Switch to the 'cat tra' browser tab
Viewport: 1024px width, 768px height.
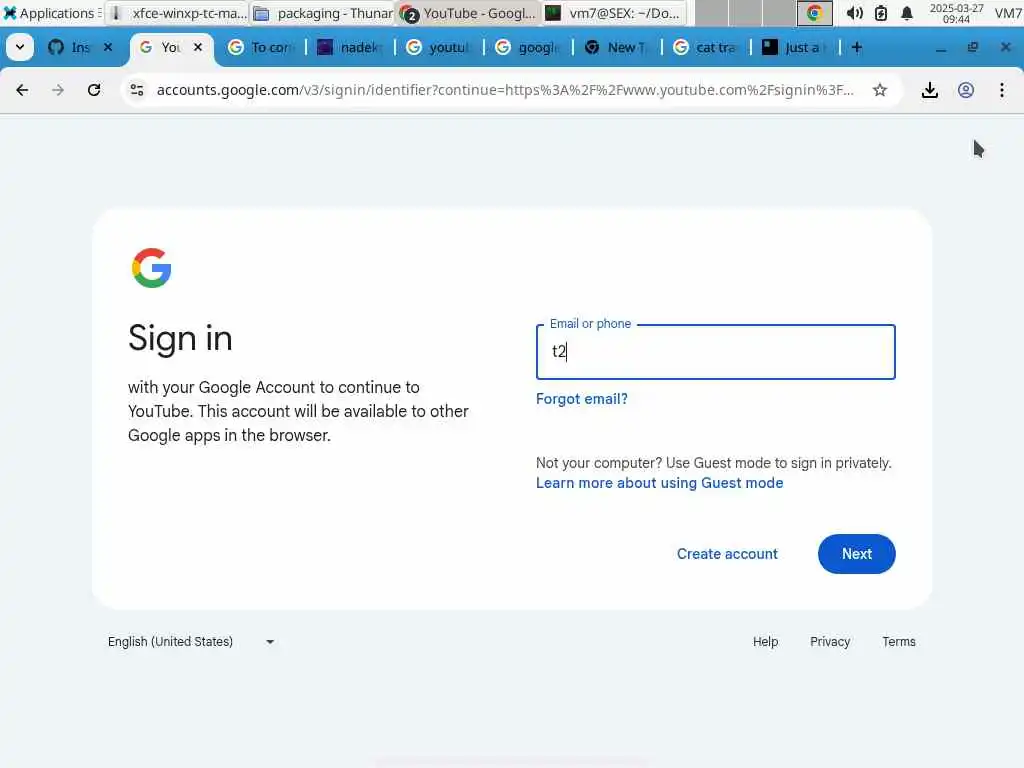tap(707, 48)
